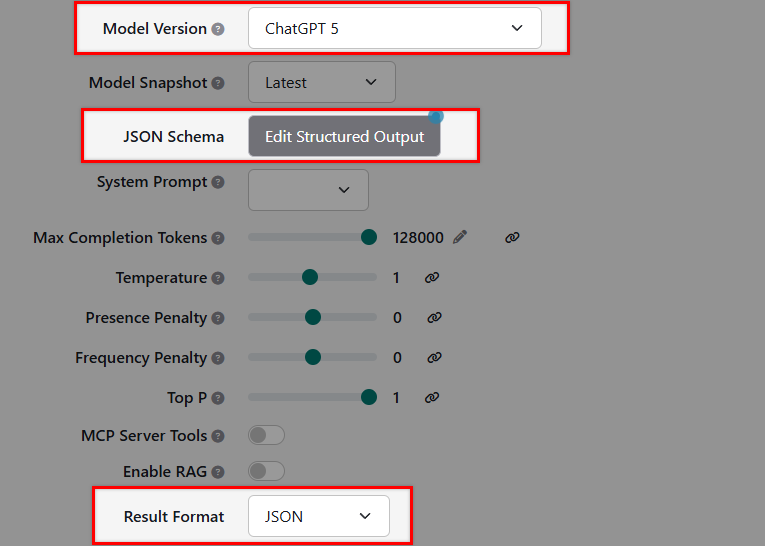Click the help icon beside Model Snapshot
765x546 pixels.
click(218, 83)
